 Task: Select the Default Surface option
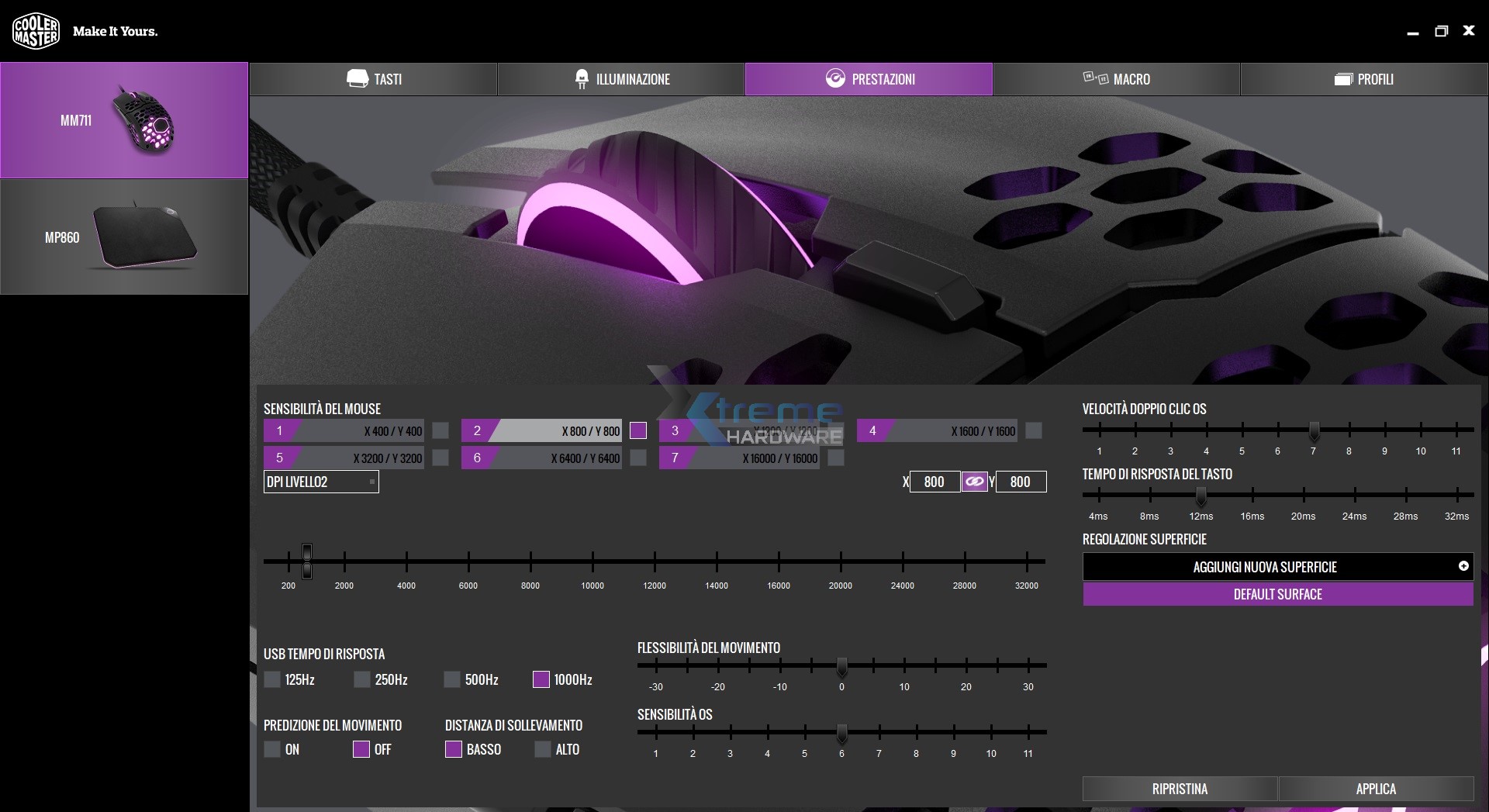pyautogui.click(x=1277, y=594)
